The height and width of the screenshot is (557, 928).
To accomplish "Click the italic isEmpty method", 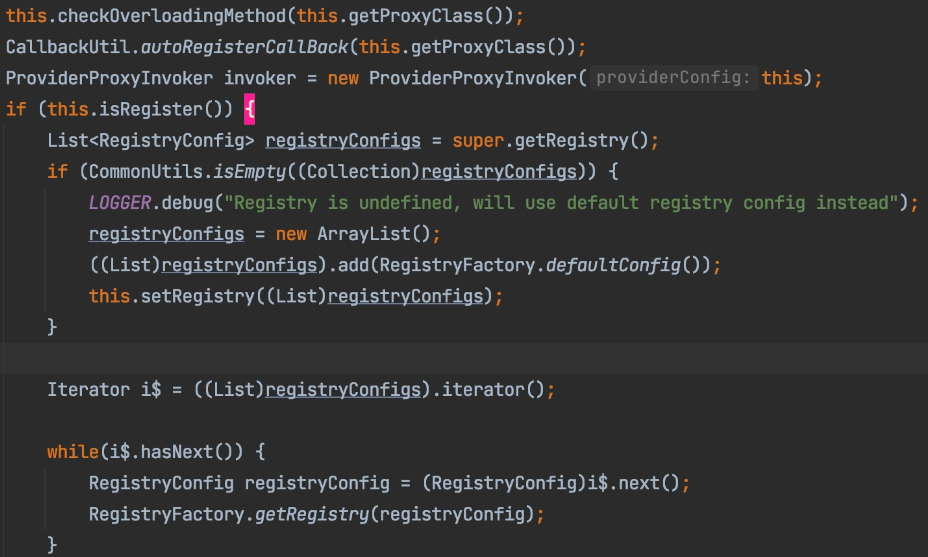I will click(250, 172).
